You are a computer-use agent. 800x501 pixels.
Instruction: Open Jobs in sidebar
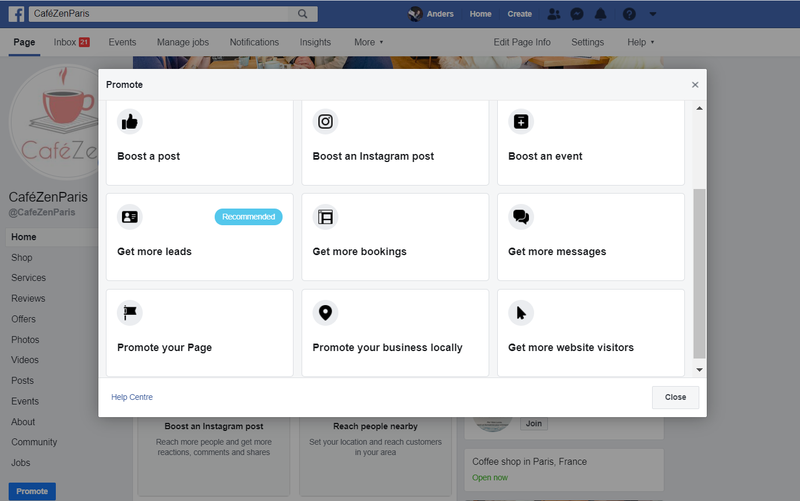point(20,463)
